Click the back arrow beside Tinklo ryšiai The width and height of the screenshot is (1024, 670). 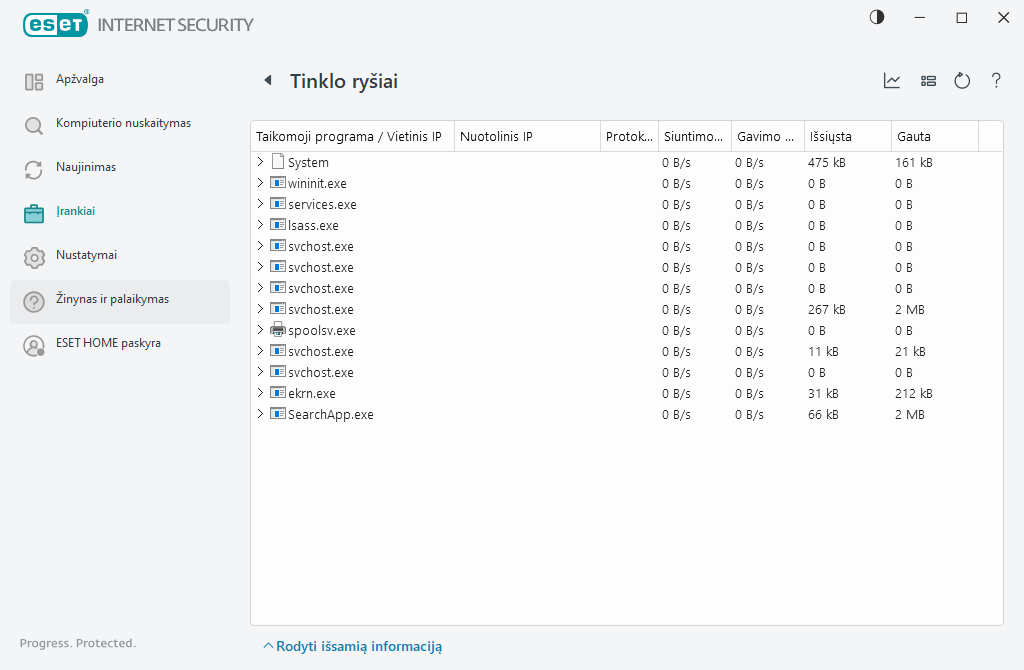[267, 81]
